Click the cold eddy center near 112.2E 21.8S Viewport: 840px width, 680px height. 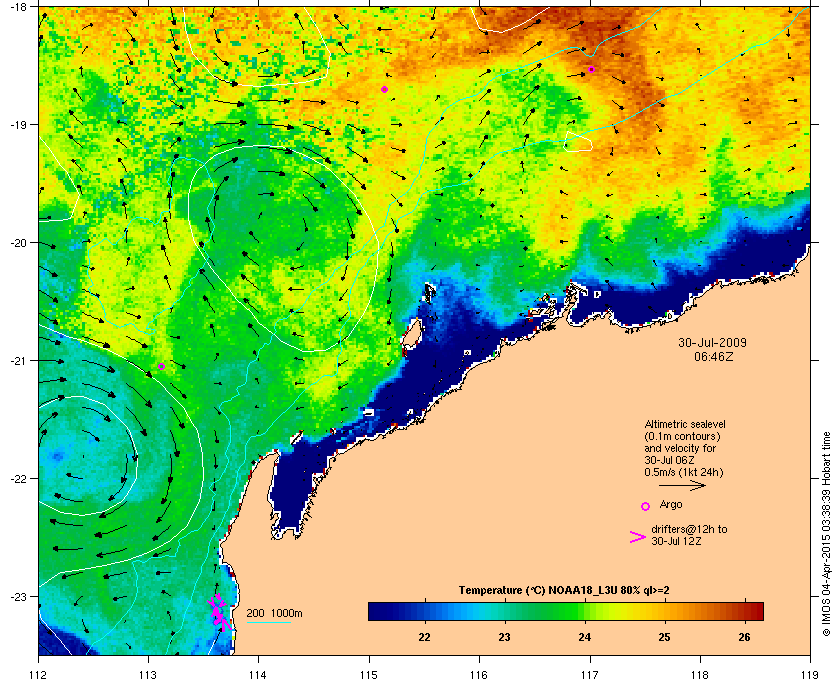click(57, 456)
